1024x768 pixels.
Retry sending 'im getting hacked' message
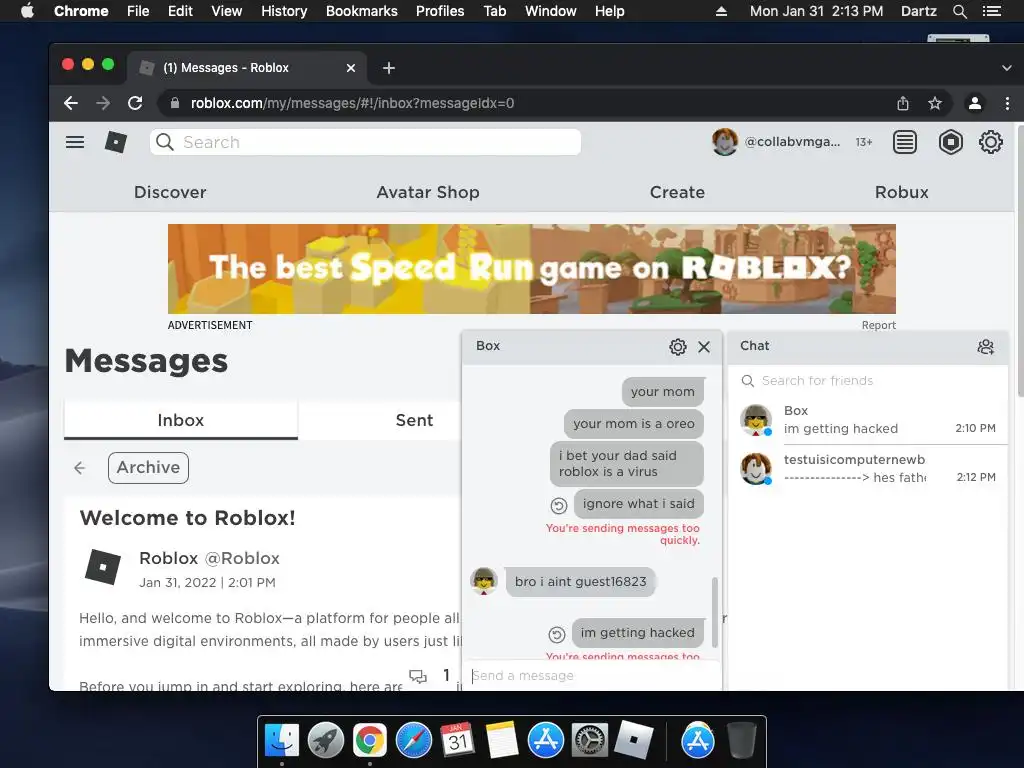556,634
